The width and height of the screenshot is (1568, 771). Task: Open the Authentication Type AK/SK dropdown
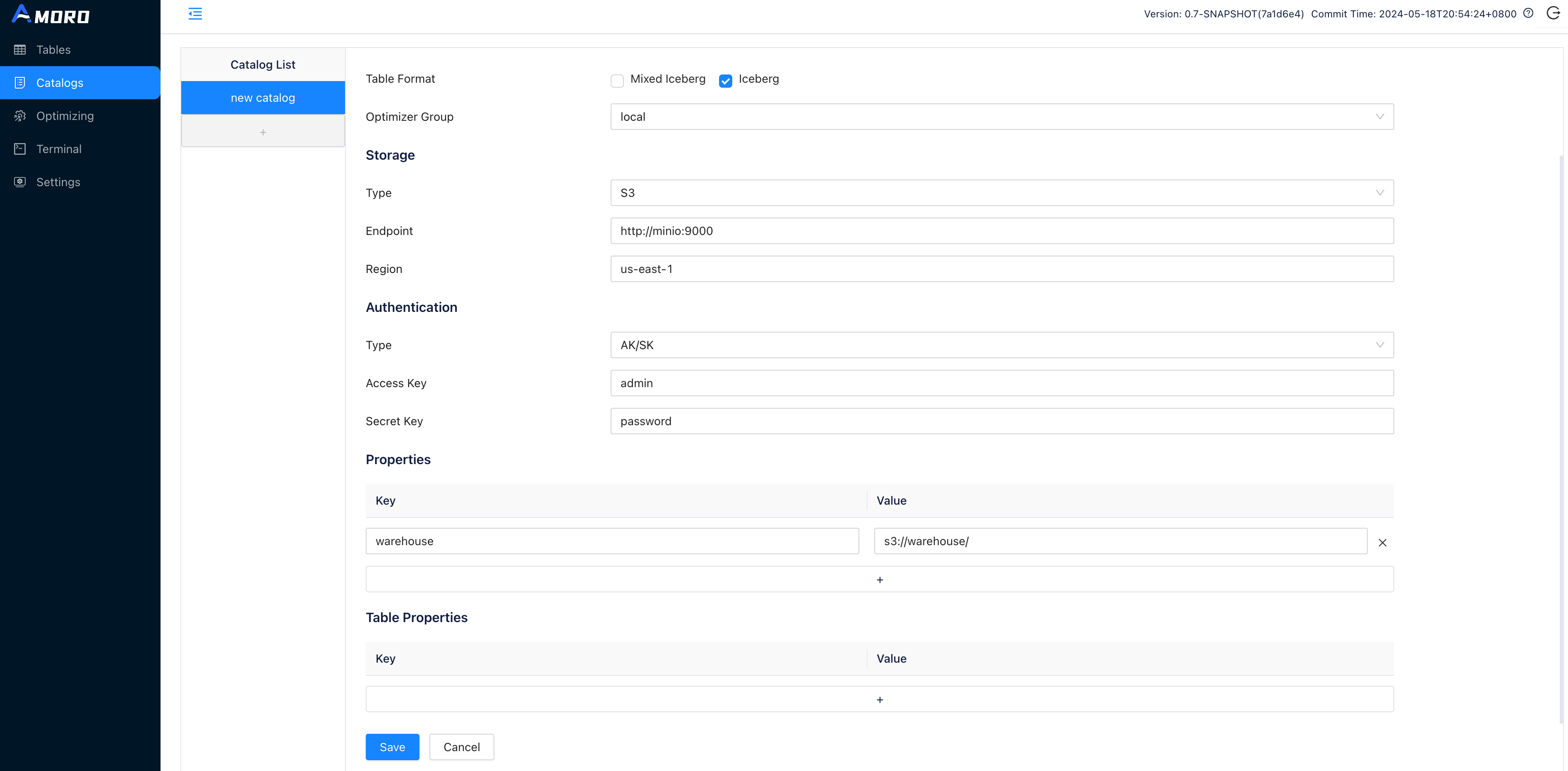[x=1001, y=345]
